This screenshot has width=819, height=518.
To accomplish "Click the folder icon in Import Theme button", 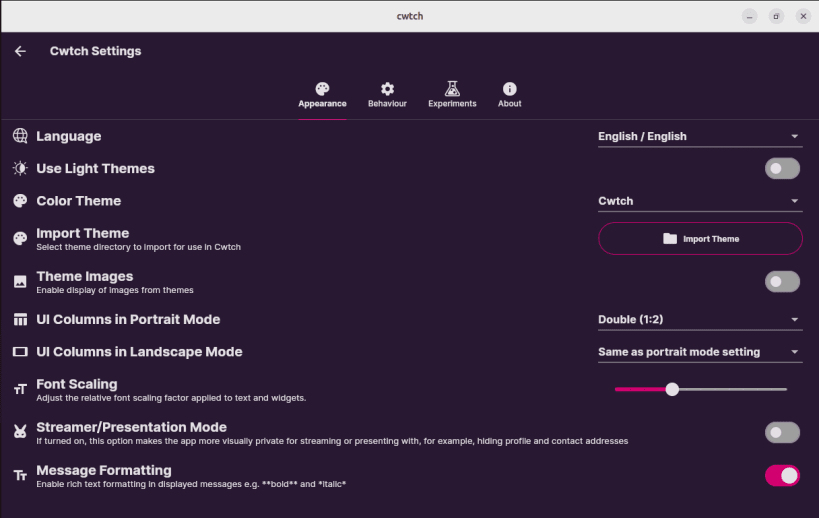I will tap(670, 239).
